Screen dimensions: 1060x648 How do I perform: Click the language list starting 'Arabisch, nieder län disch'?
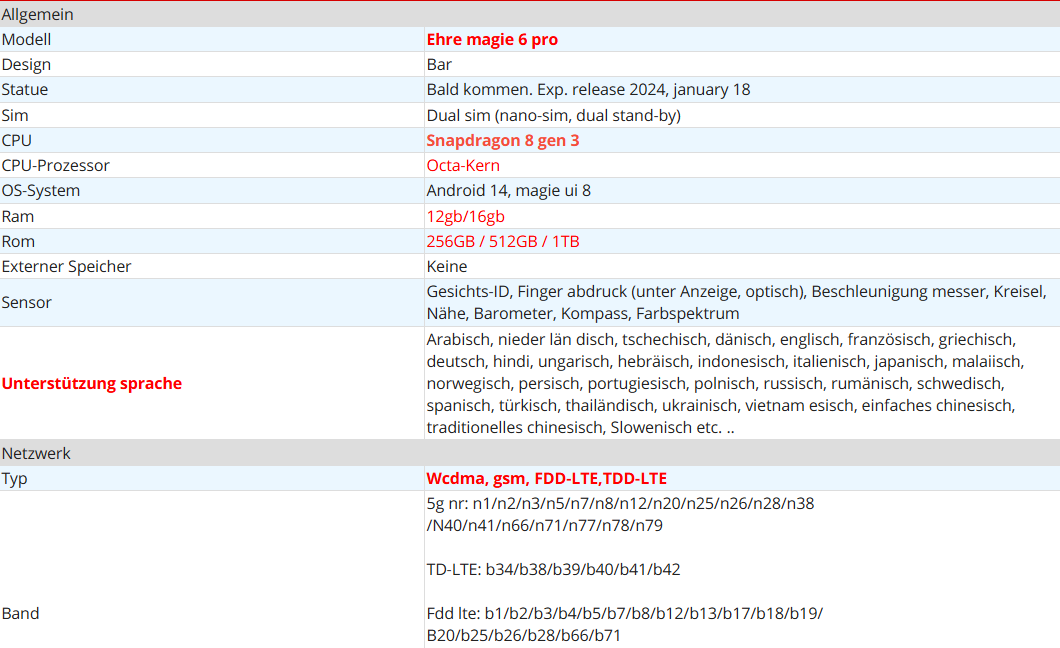click(725, 383)
